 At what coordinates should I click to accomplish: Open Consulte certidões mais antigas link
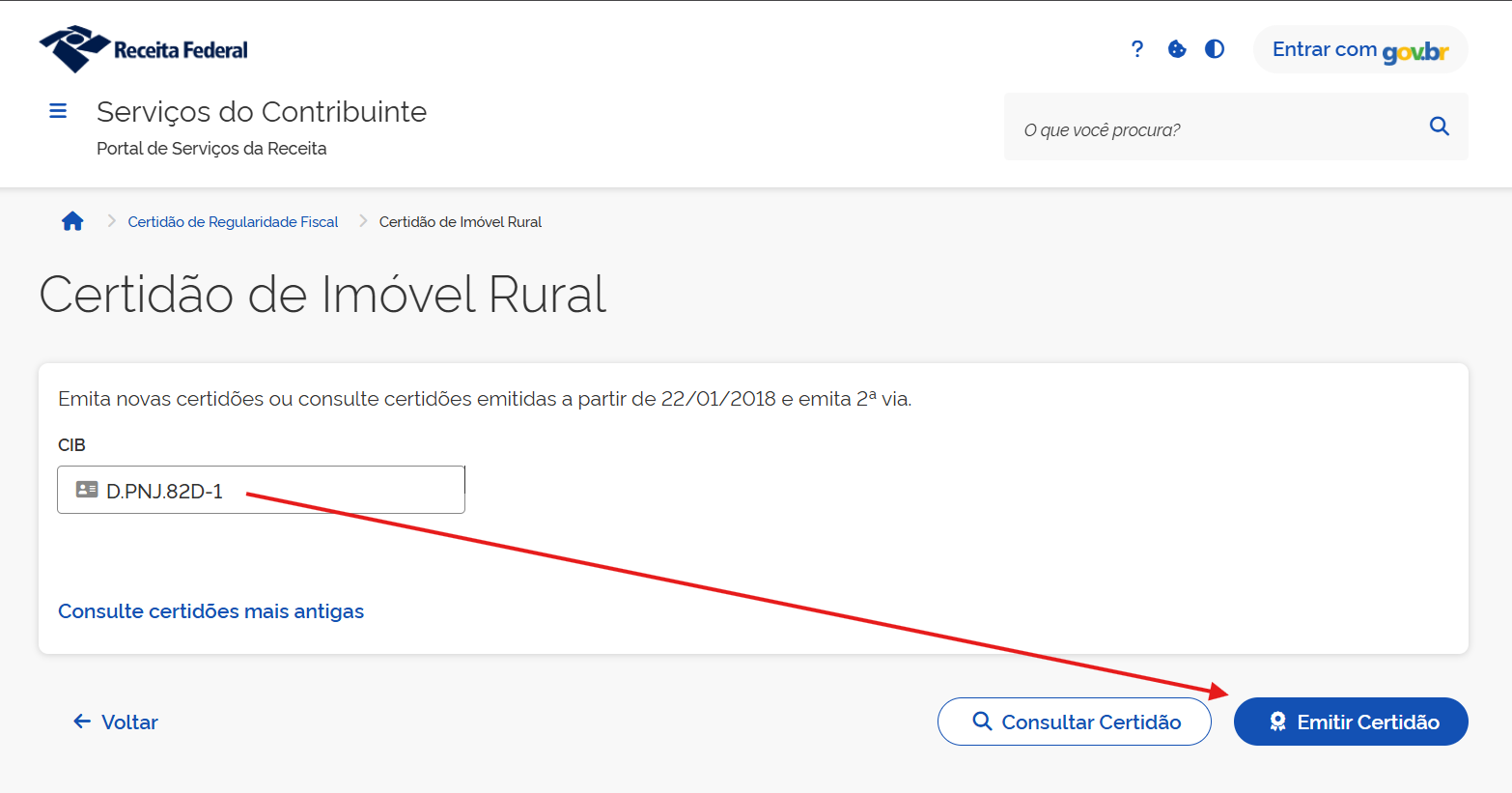tap(210, 611)
